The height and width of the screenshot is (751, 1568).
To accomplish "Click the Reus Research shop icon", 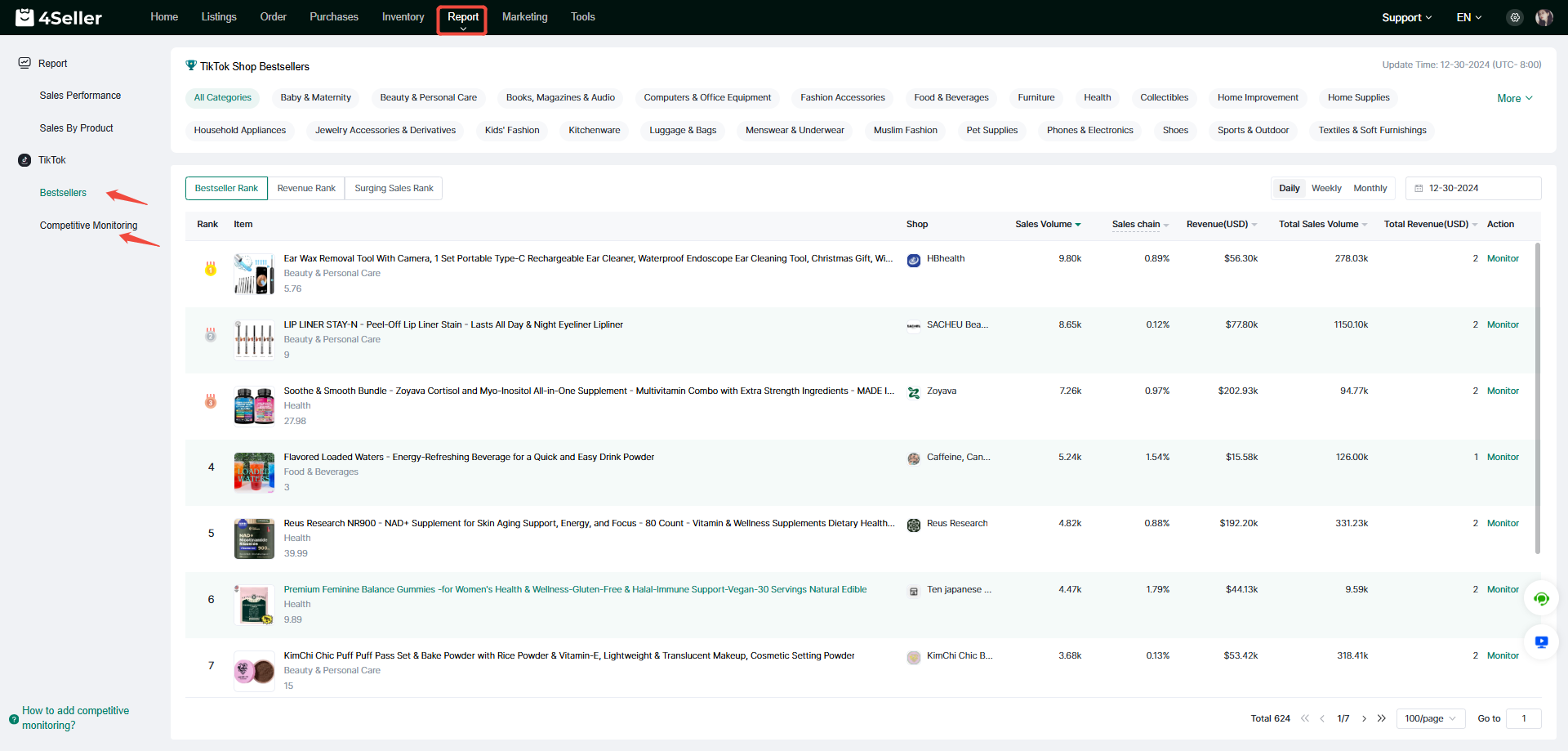I will (914, 525).
